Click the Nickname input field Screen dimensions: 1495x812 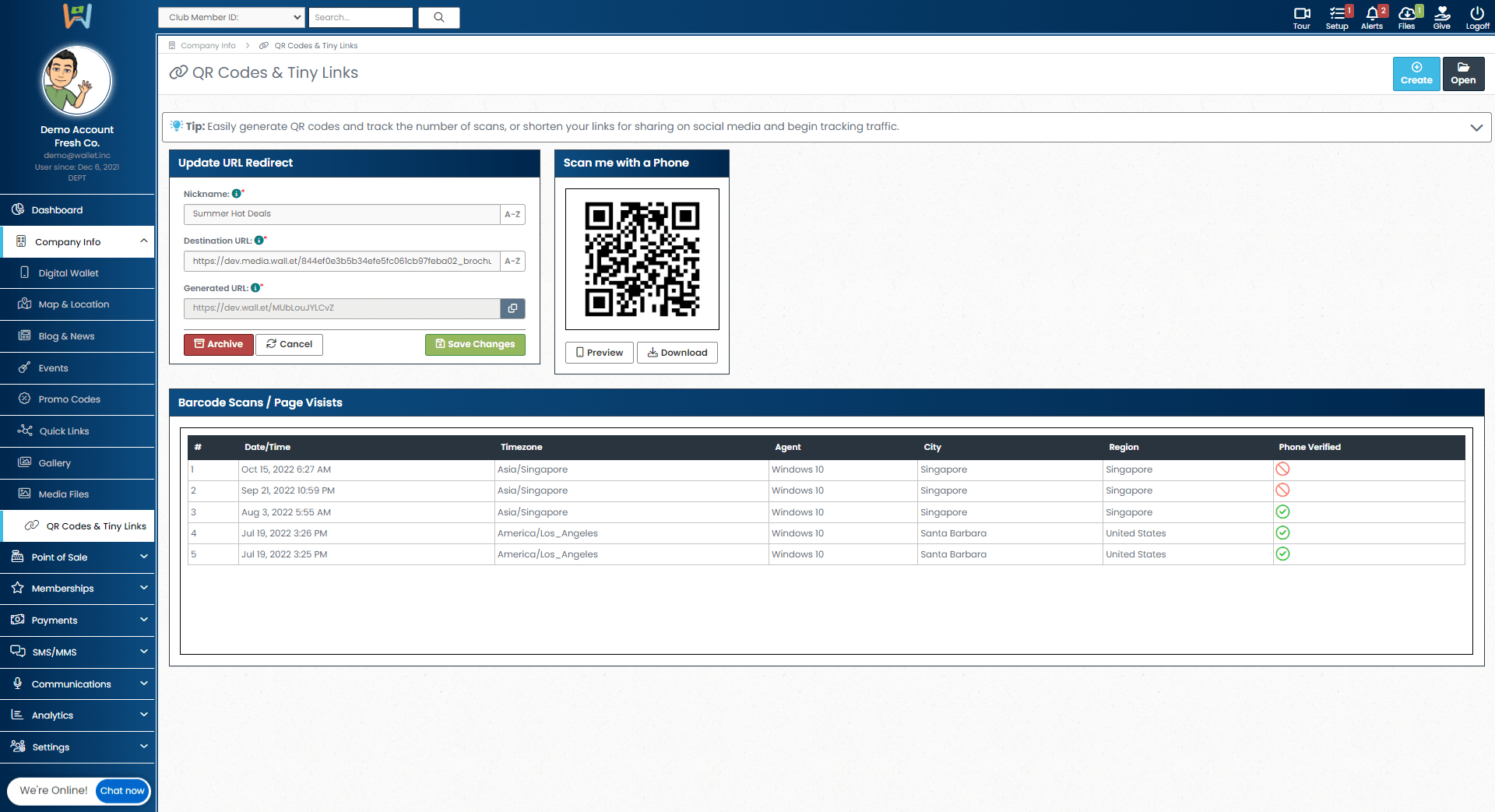(342, 214)
